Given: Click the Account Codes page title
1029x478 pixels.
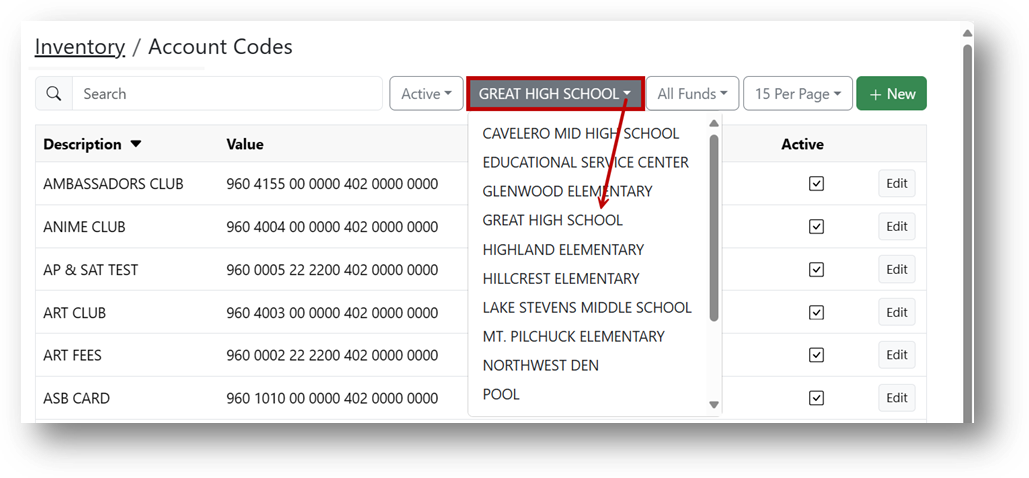Looking at the screenshot, I should pyautogui.click(x=220, y=47).
